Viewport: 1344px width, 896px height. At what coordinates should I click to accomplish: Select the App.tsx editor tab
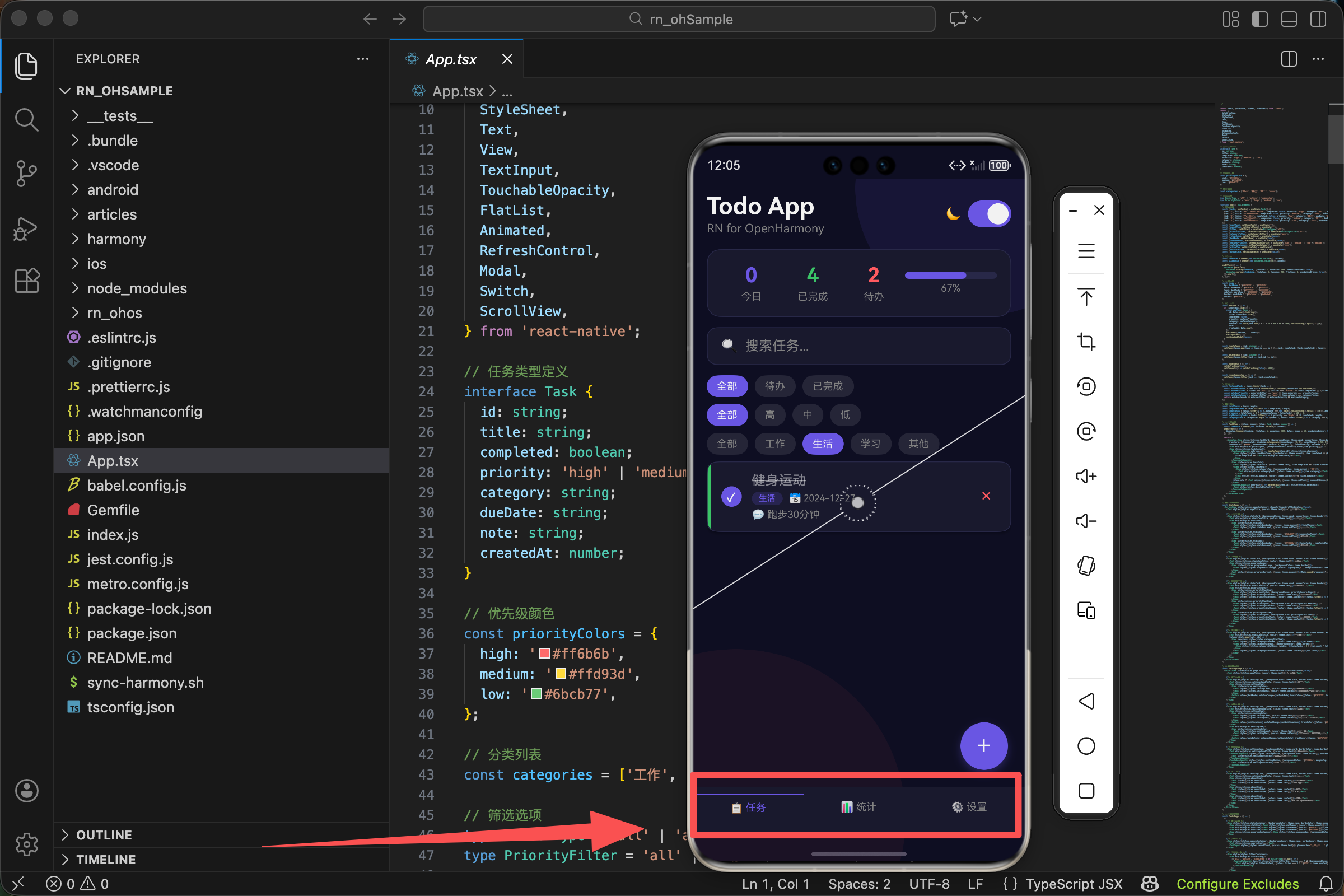pos(451,59)
